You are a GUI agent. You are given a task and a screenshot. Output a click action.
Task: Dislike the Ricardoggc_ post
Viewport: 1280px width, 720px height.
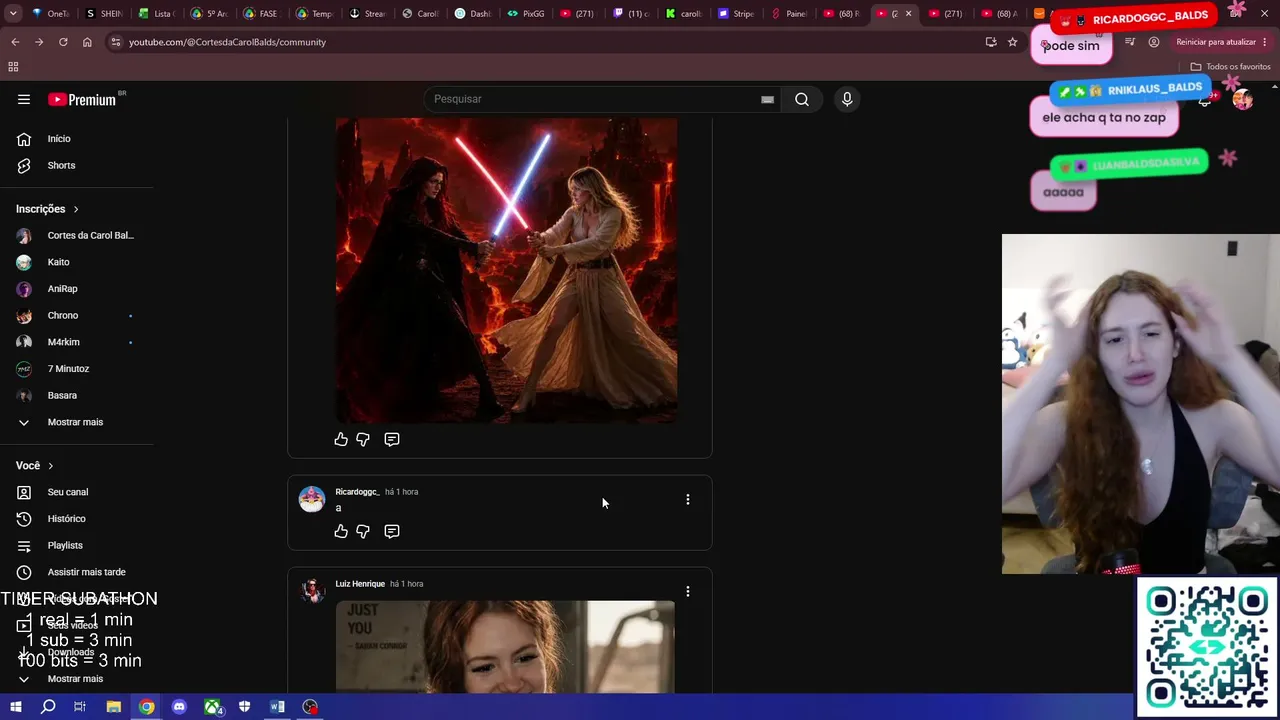tap(363, 531)
